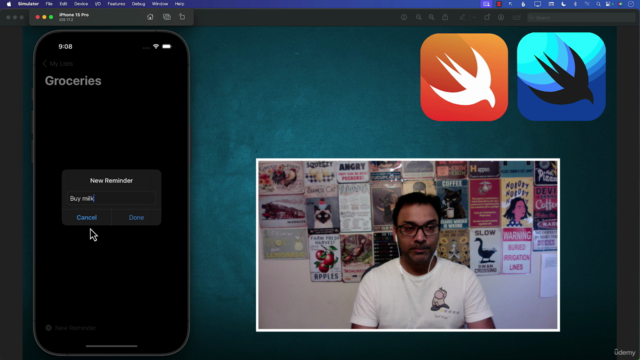Screen dimensions: 640x360
Task: Click the 9:08 time in the phone status bar
Action: (x=65, y=47)
